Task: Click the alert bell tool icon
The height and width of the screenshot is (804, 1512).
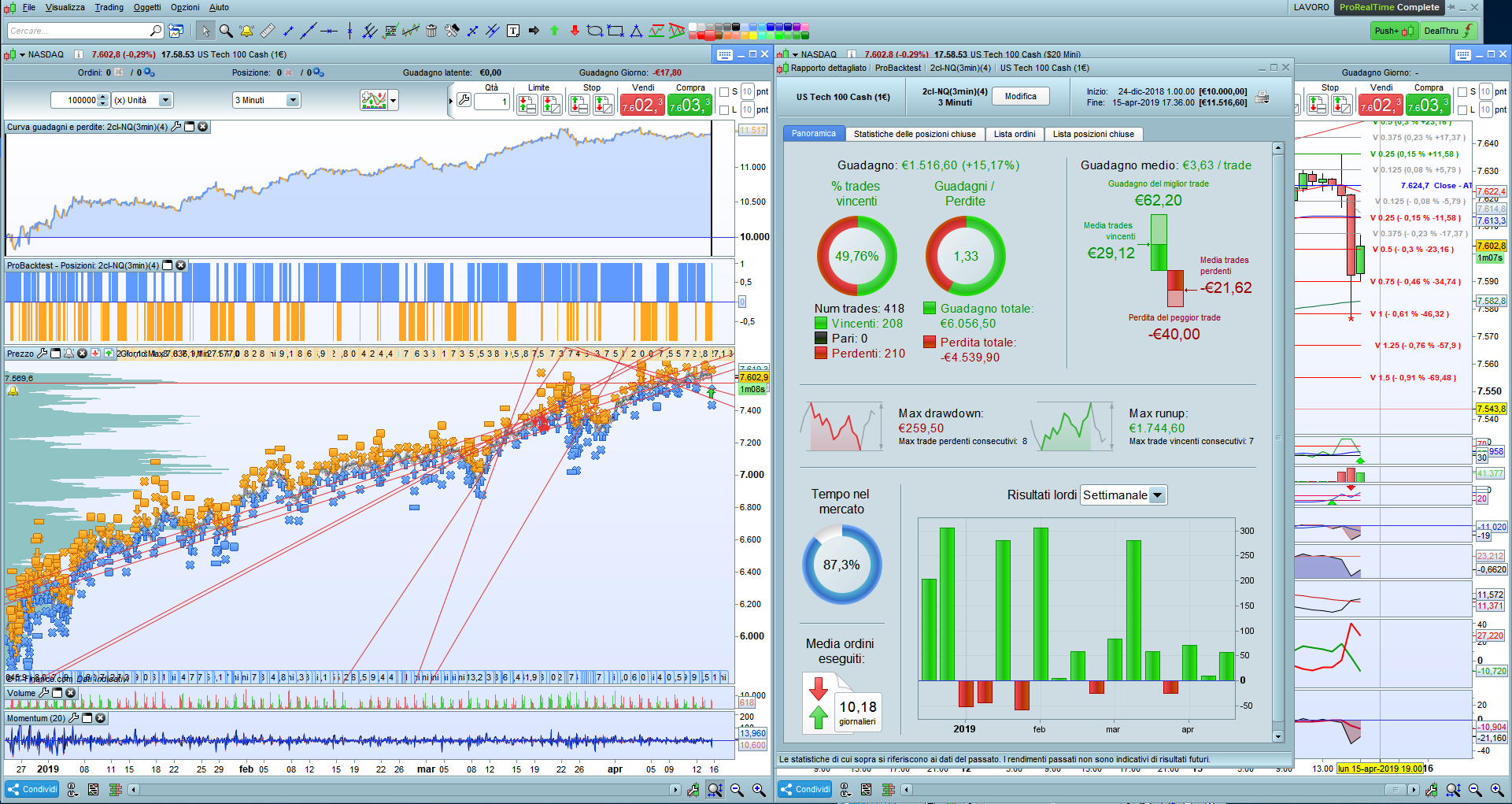Action: tap(246, 31)
